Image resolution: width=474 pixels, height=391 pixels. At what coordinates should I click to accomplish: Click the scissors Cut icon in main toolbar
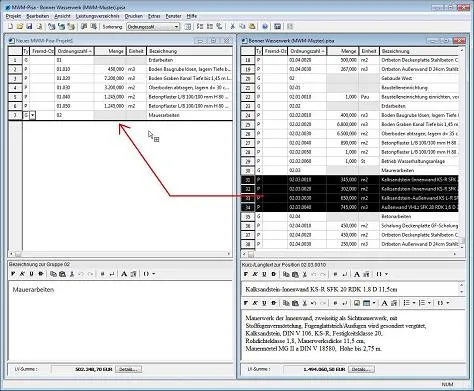233,26
